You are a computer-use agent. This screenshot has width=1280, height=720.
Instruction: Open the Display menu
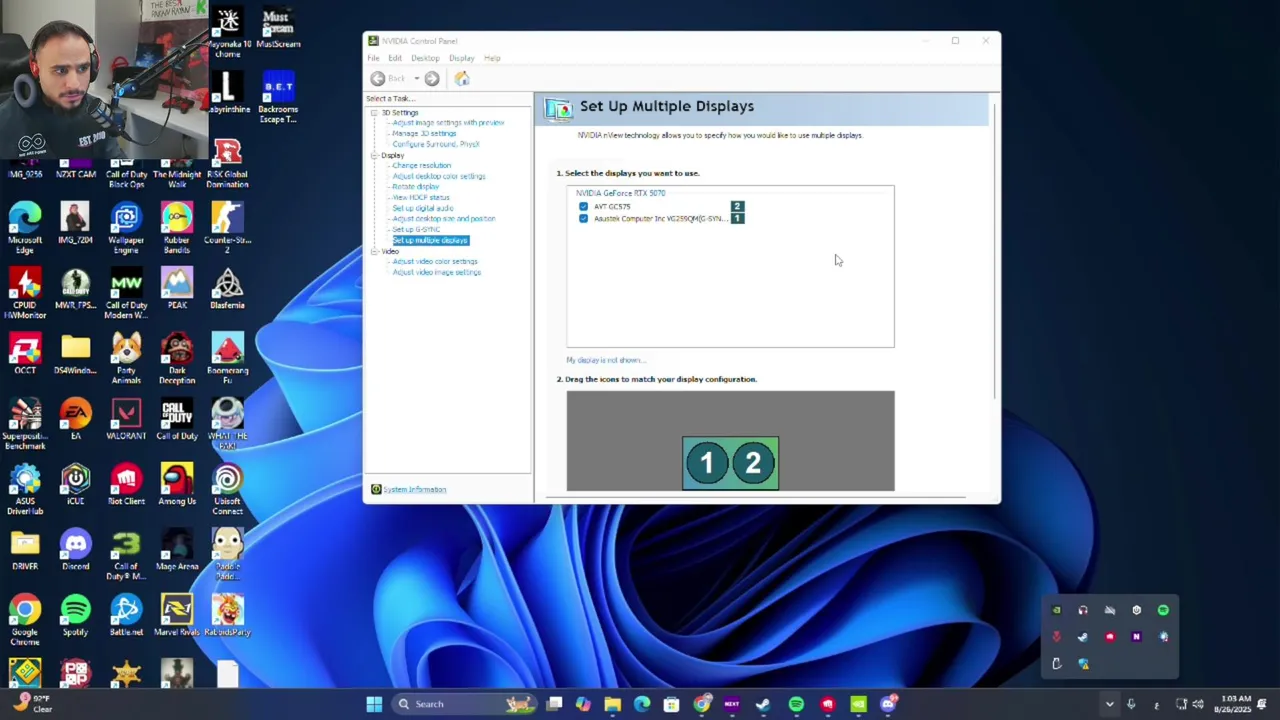(x=461, y=58)
